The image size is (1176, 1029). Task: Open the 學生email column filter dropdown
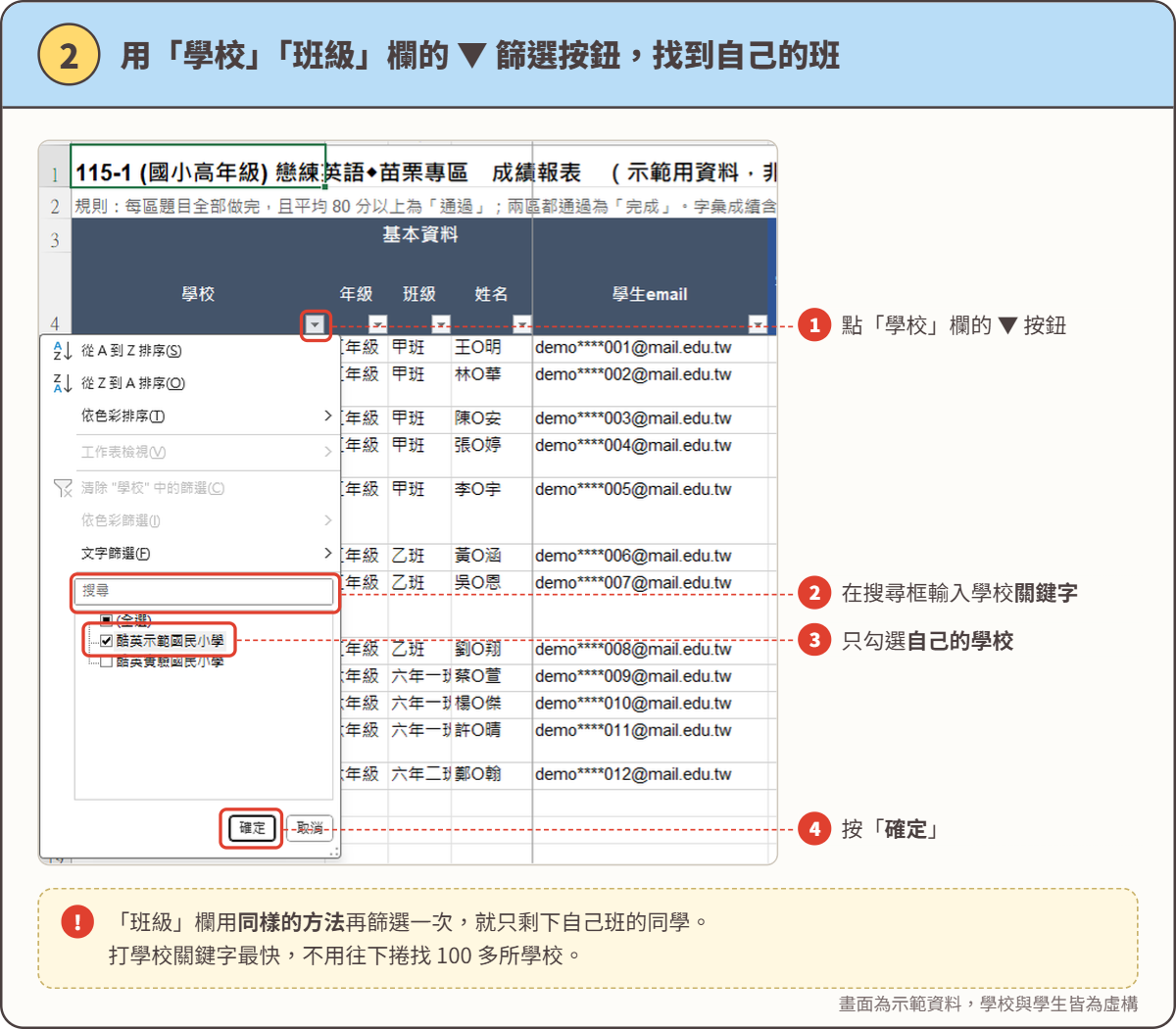pos(758,324)
